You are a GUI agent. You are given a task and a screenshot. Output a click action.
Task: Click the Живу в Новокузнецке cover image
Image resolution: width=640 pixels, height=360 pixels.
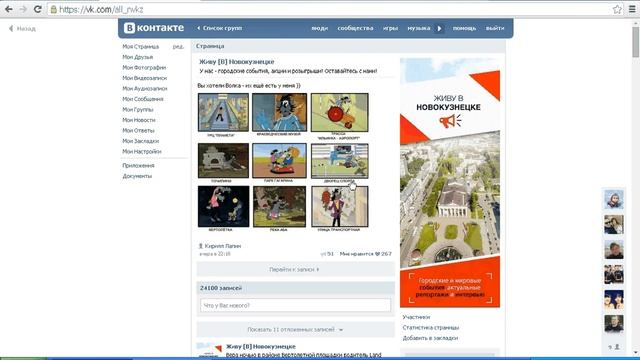(x=450, y=183)
